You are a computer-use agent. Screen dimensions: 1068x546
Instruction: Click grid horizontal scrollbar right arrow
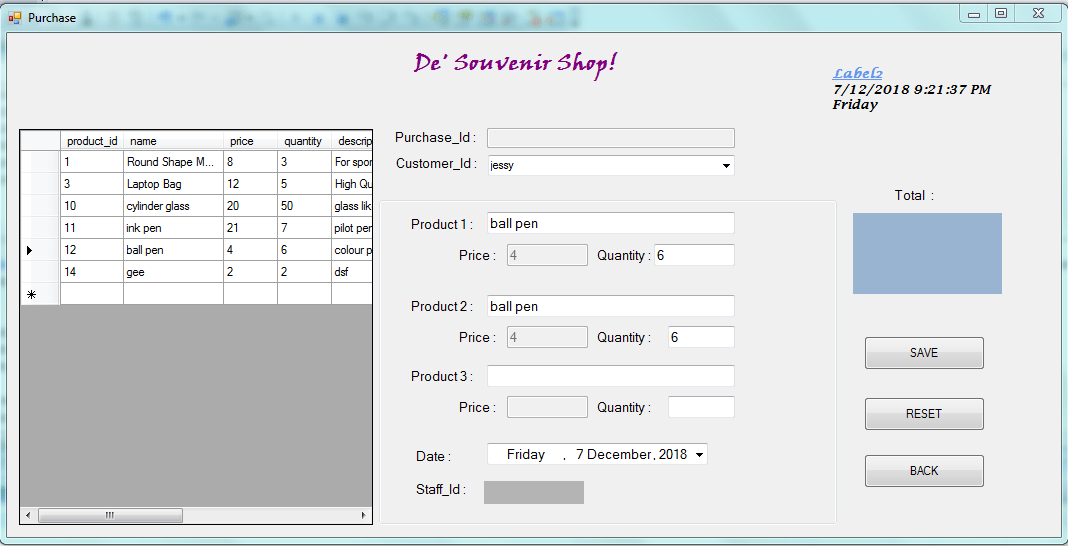(x=364, y=515)
